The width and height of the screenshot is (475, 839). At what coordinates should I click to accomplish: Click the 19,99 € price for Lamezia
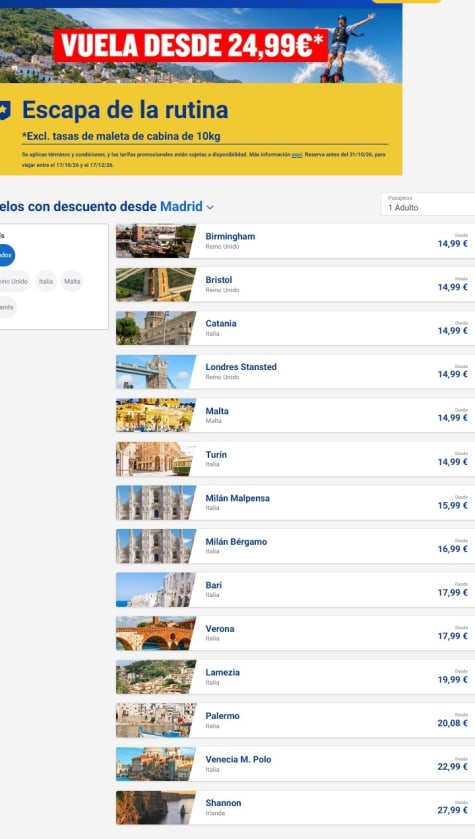click(453, 680)
